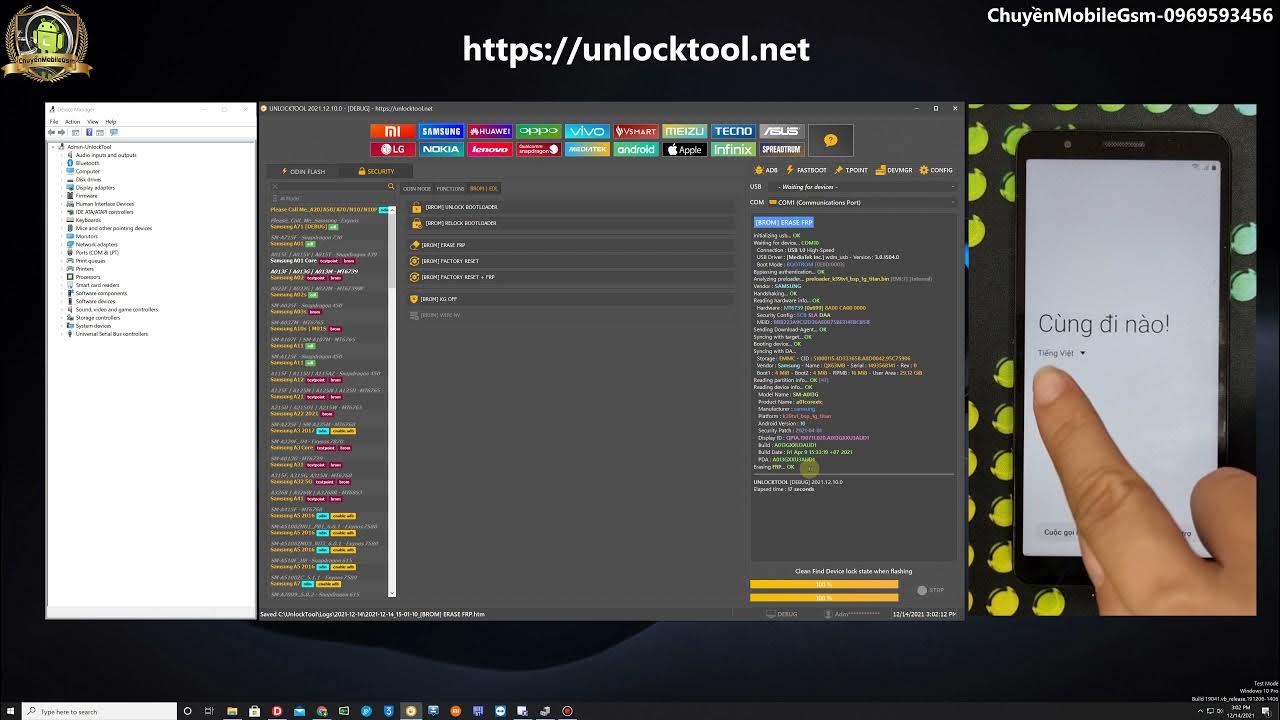Open Task View on the taskbar
Viewport: 1280px width, 720px height.
pyautogui.click(x=209, y=711)
